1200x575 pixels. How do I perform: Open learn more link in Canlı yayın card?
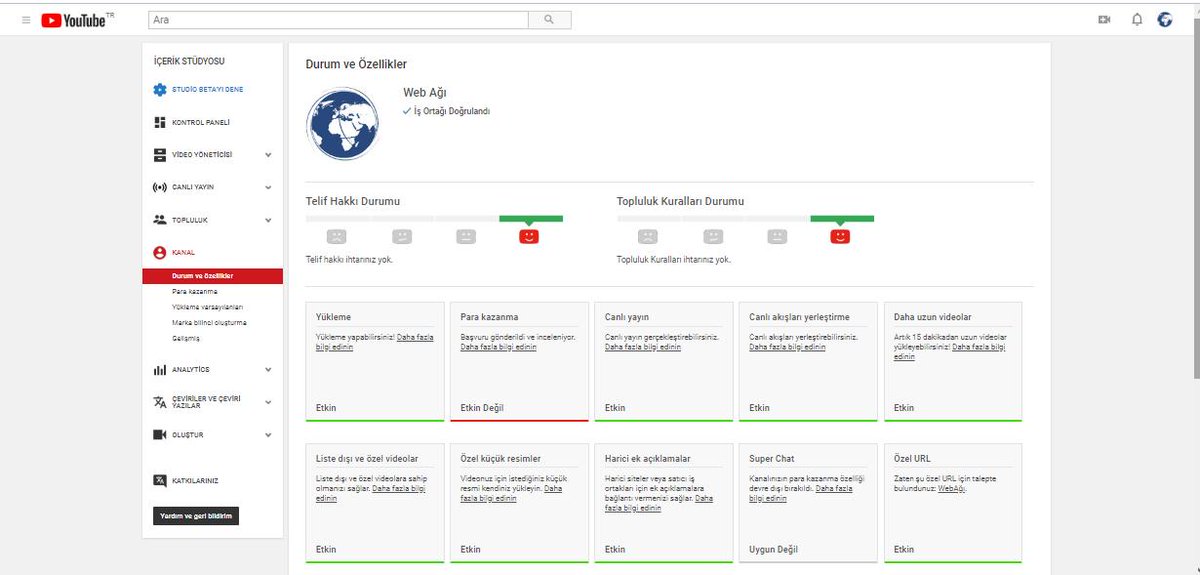[x=643, y=347]
